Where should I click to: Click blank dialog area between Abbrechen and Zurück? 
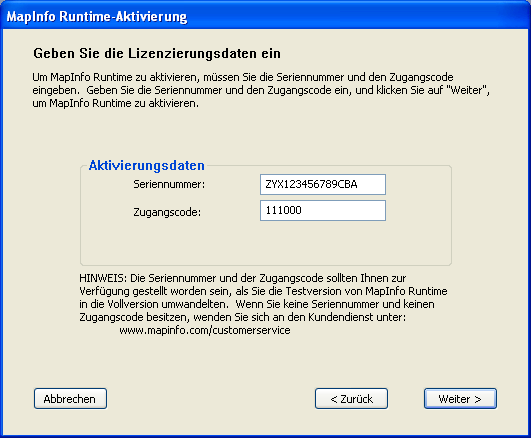tap(210, 399)
